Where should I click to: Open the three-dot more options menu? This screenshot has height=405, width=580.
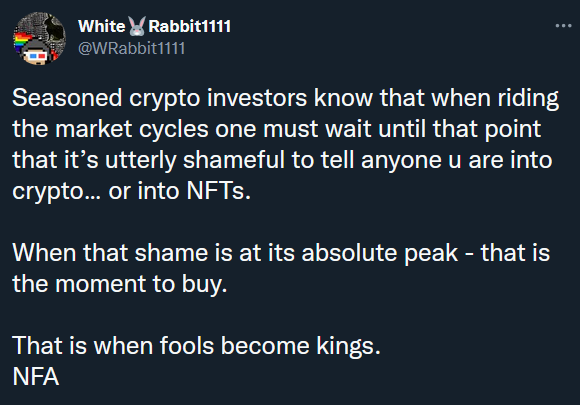point(563,26)
